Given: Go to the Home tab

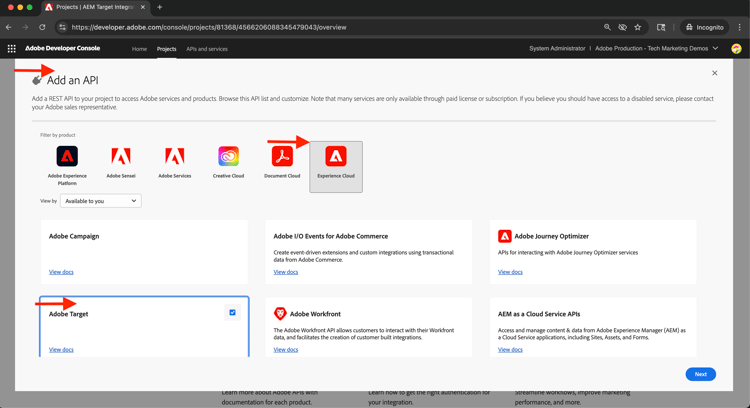Looking at the screenshot, I should tap(139, 48).
